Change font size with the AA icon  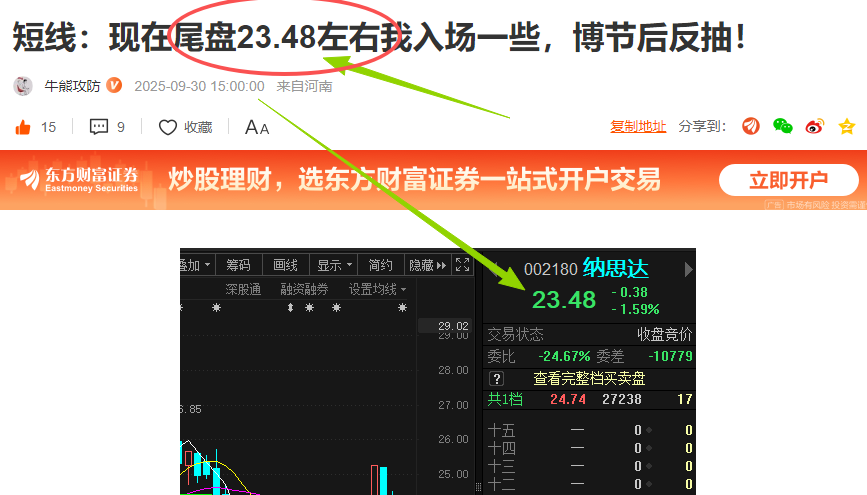[x=257, y=128]
